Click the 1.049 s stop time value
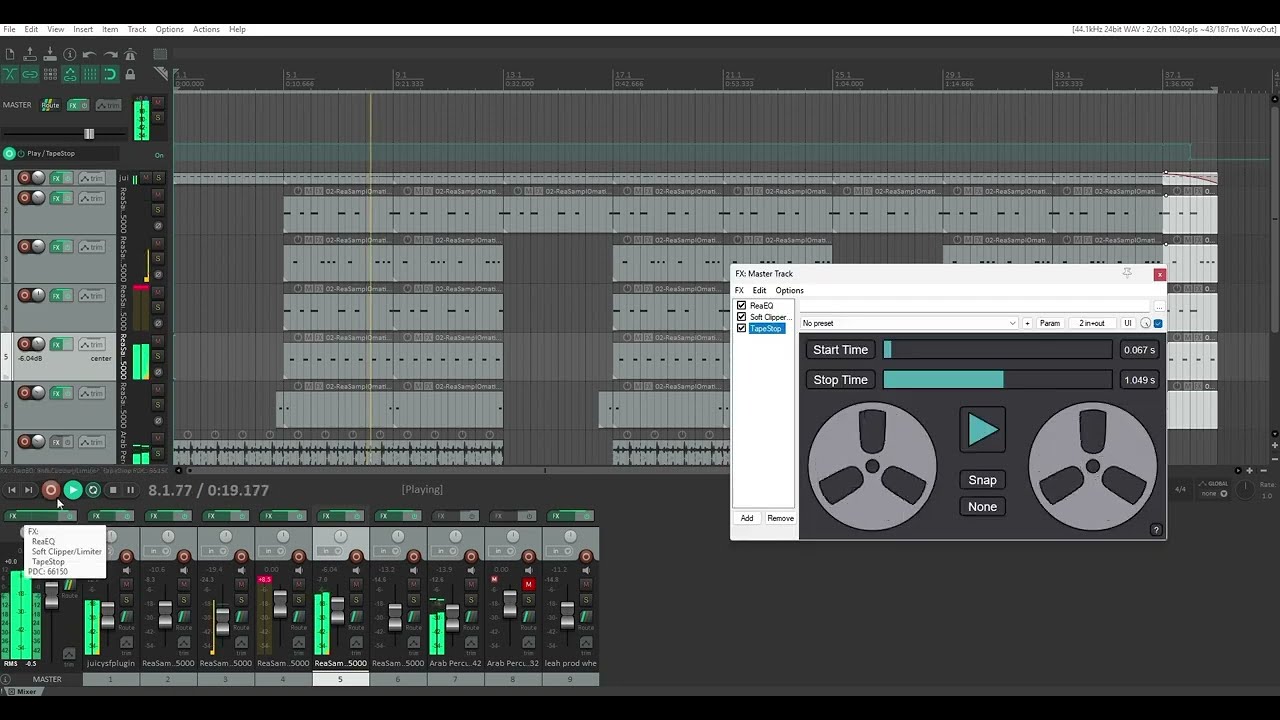 [1139, 380]
